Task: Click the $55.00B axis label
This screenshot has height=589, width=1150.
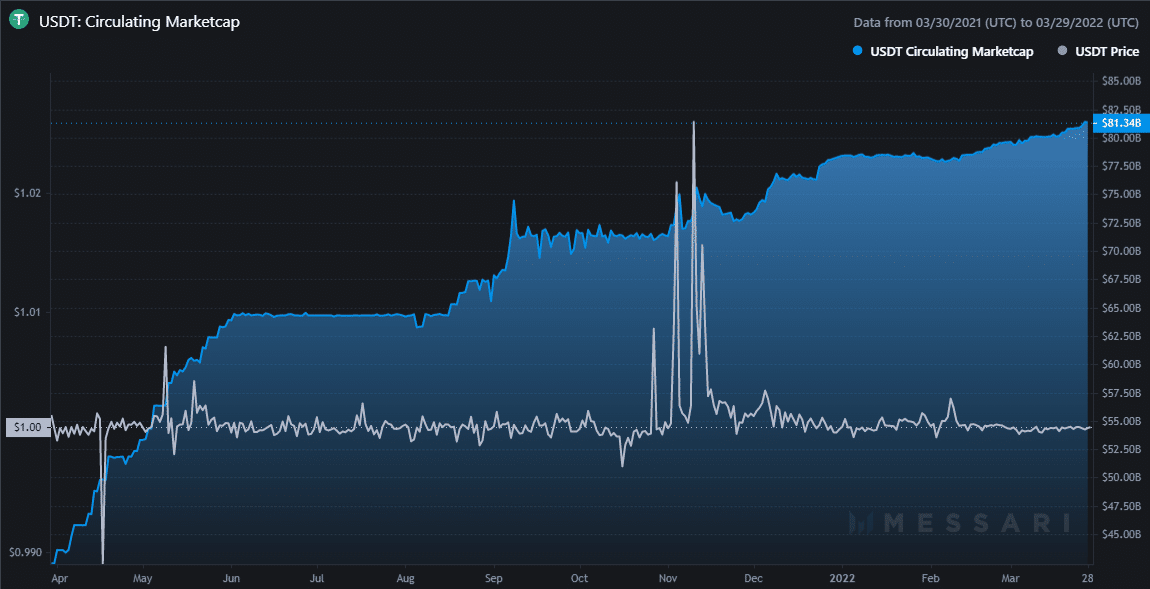Action: pyautogui.click(x=1121, y=421)
